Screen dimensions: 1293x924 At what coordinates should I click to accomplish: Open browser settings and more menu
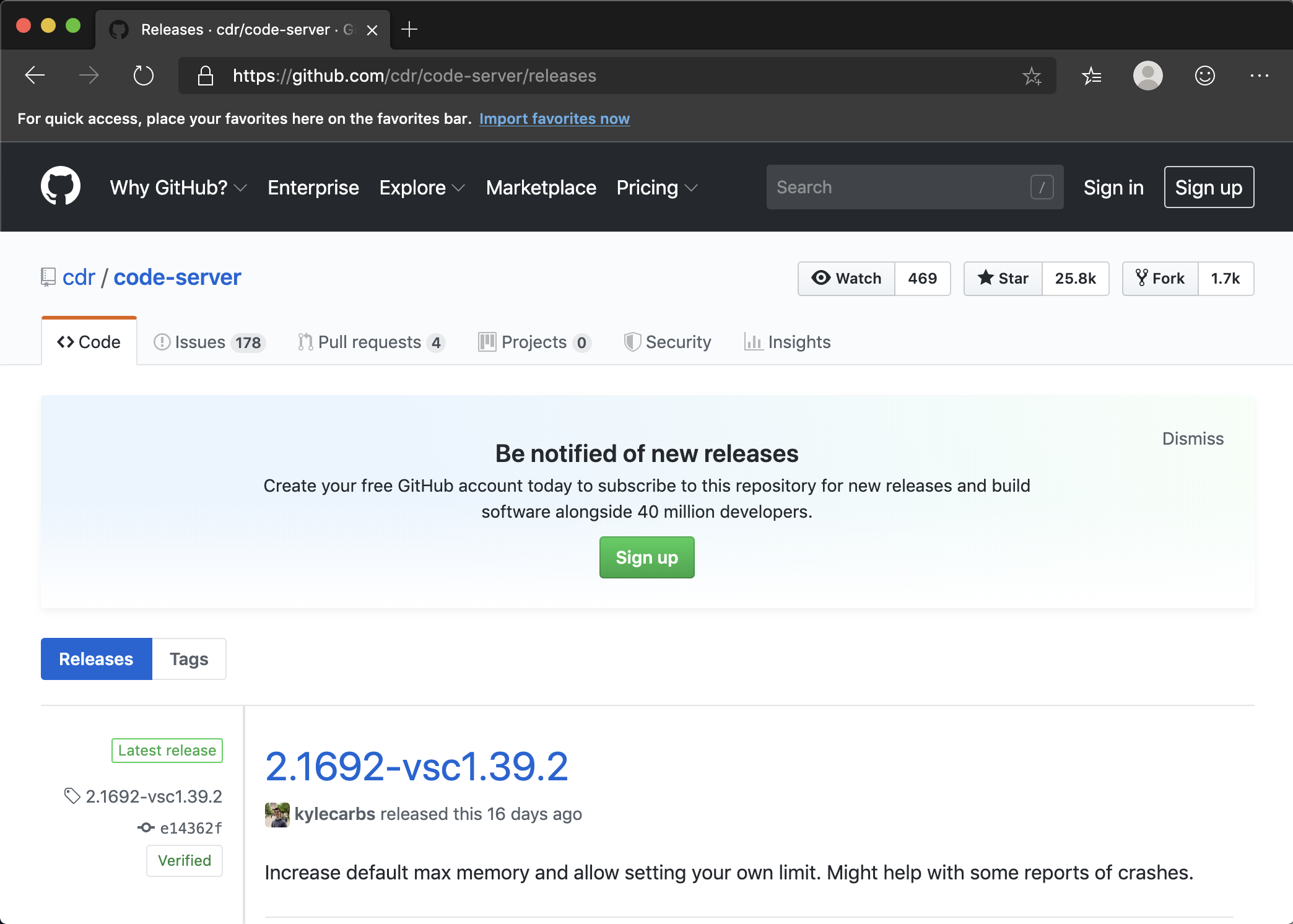click(x=1259, y=76)
